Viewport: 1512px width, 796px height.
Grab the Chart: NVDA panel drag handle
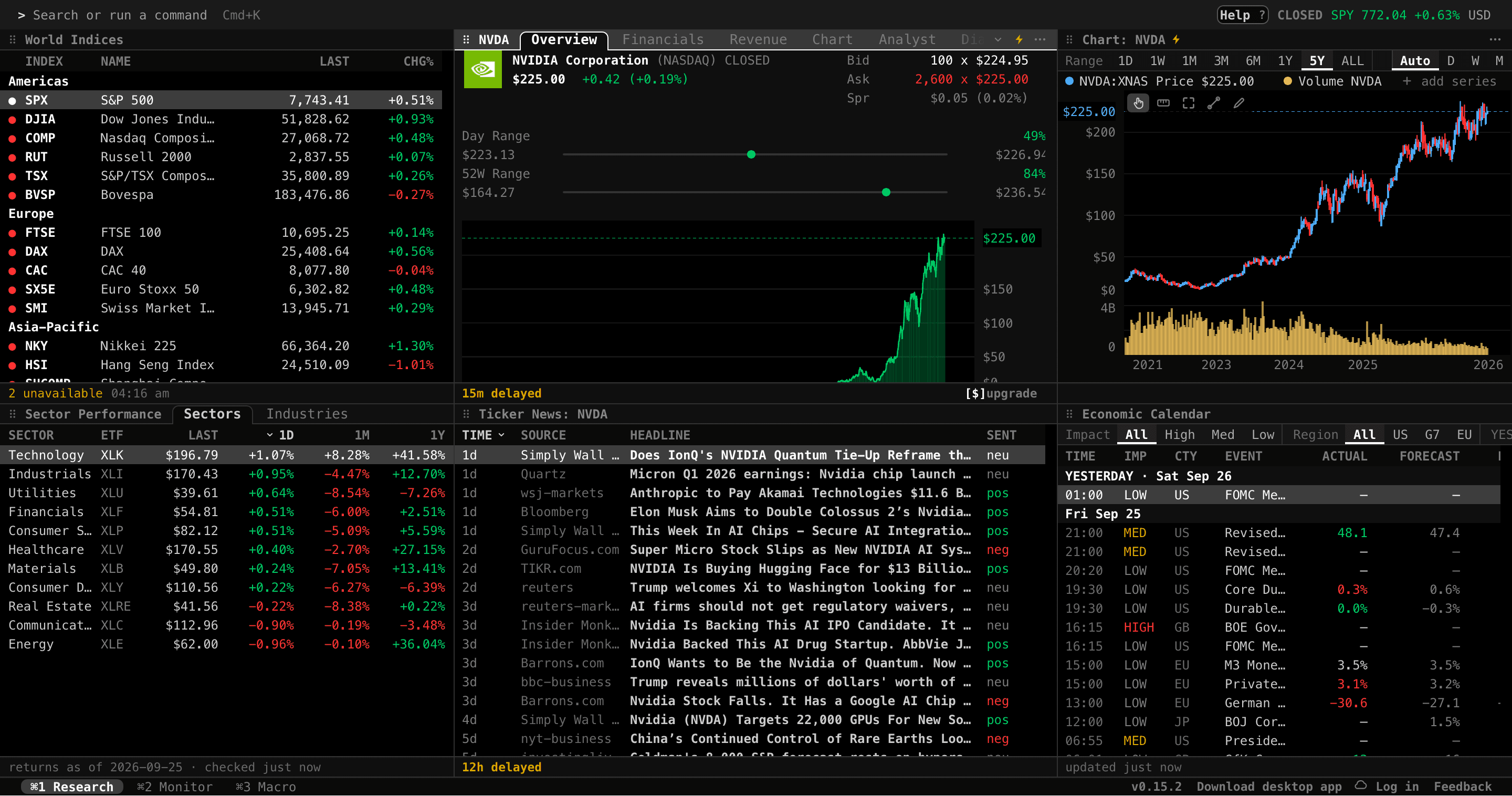pyautogui.click(x=1069, y=39)
